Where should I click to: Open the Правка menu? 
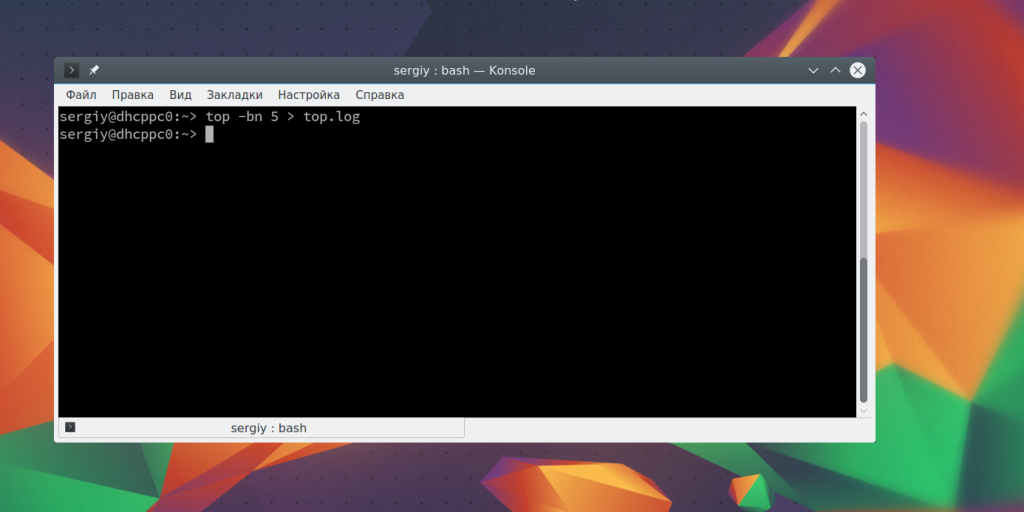(132, 95)
